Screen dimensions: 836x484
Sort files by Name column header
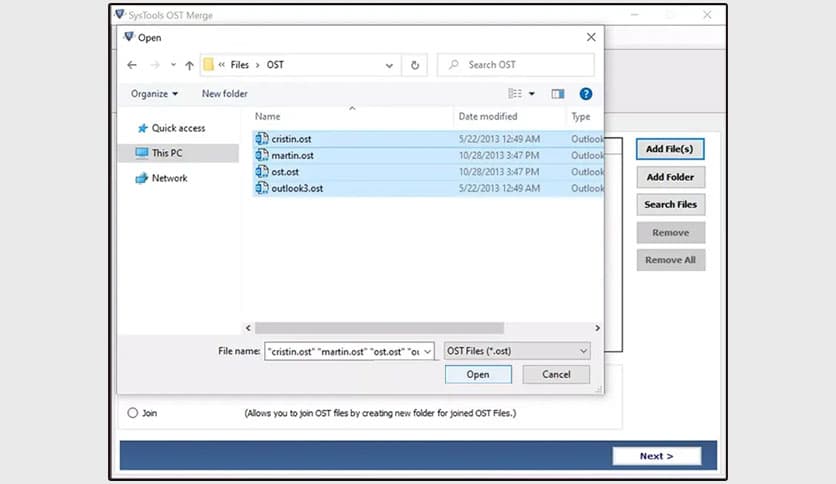click(x=267, y=116)
